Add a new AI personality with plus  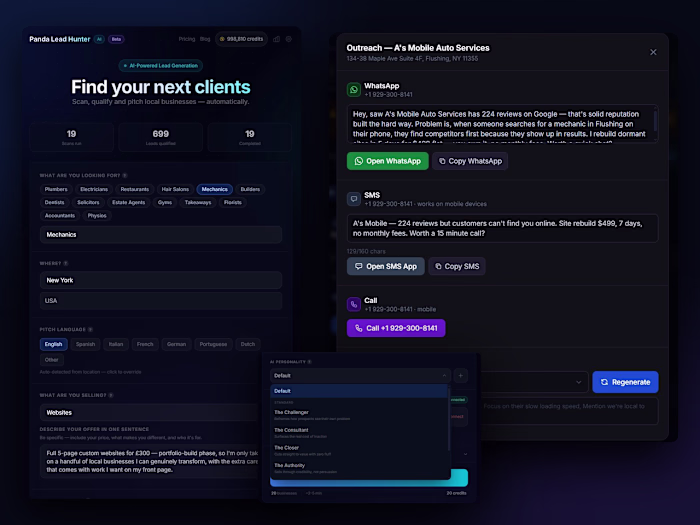pyautogui.click(x=461, y=375)
